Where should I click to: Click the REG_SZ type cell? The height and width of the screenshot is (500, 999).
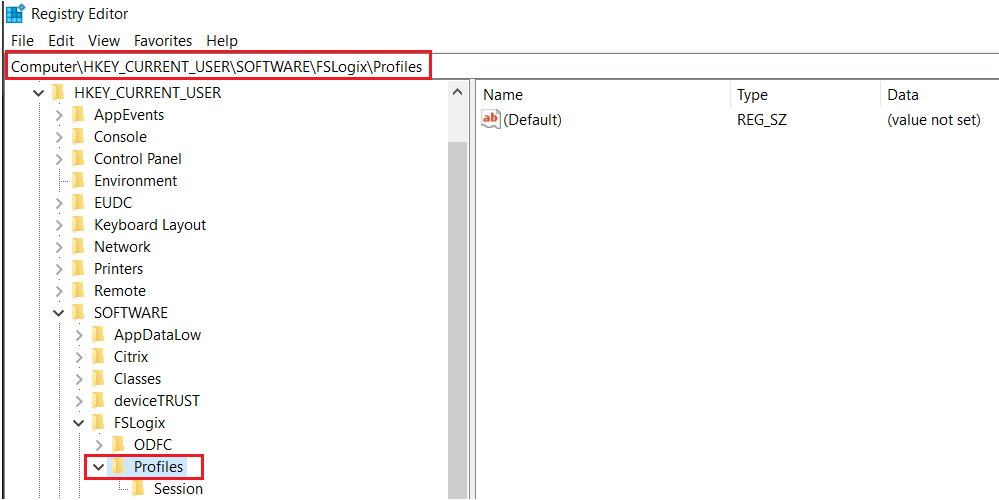(762, 120)
